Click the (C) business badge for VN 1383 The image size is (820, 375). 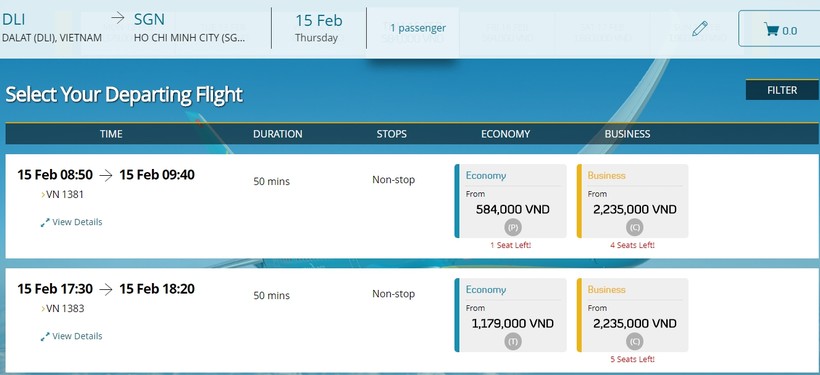point(635,342)
